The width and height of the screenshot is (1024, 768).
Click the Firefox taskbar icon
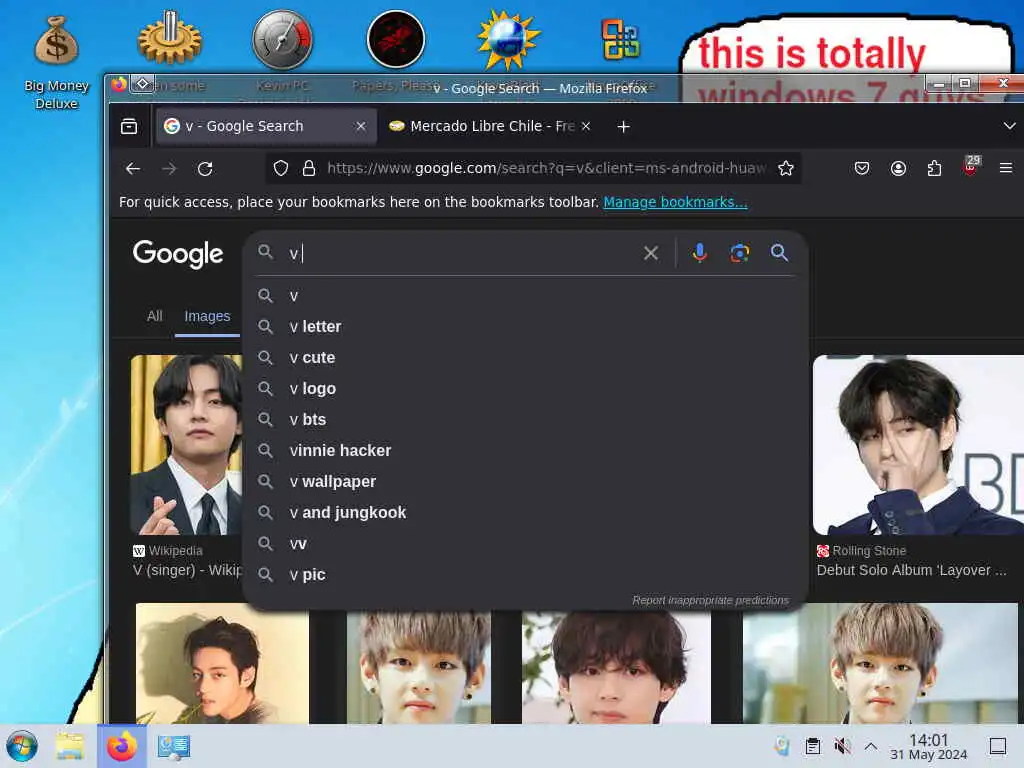pos(122,746)
